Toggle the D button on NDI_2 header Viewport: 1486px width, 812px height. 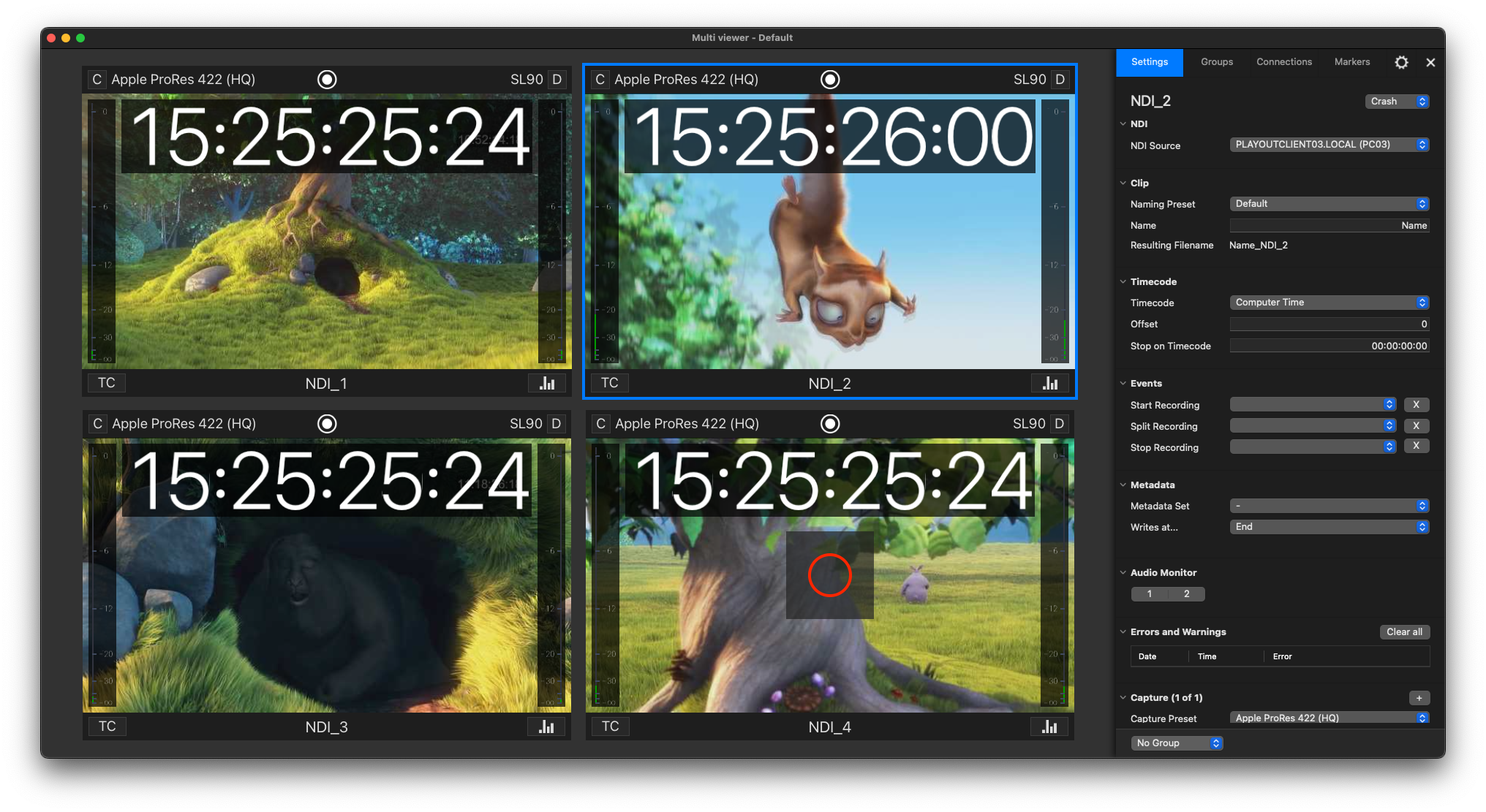(1060, 80)
